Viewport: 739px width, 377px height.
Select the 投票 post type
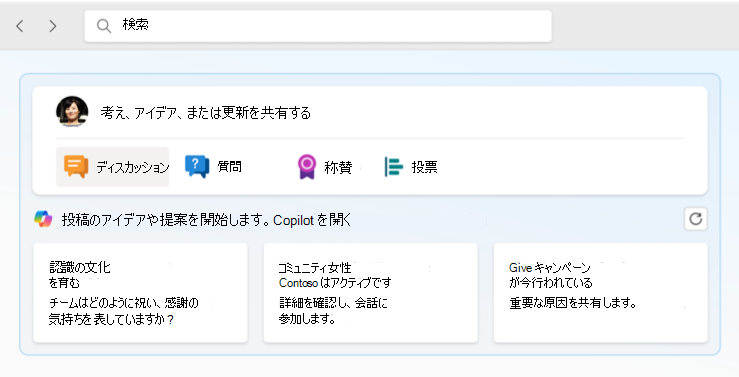[411, 167]
